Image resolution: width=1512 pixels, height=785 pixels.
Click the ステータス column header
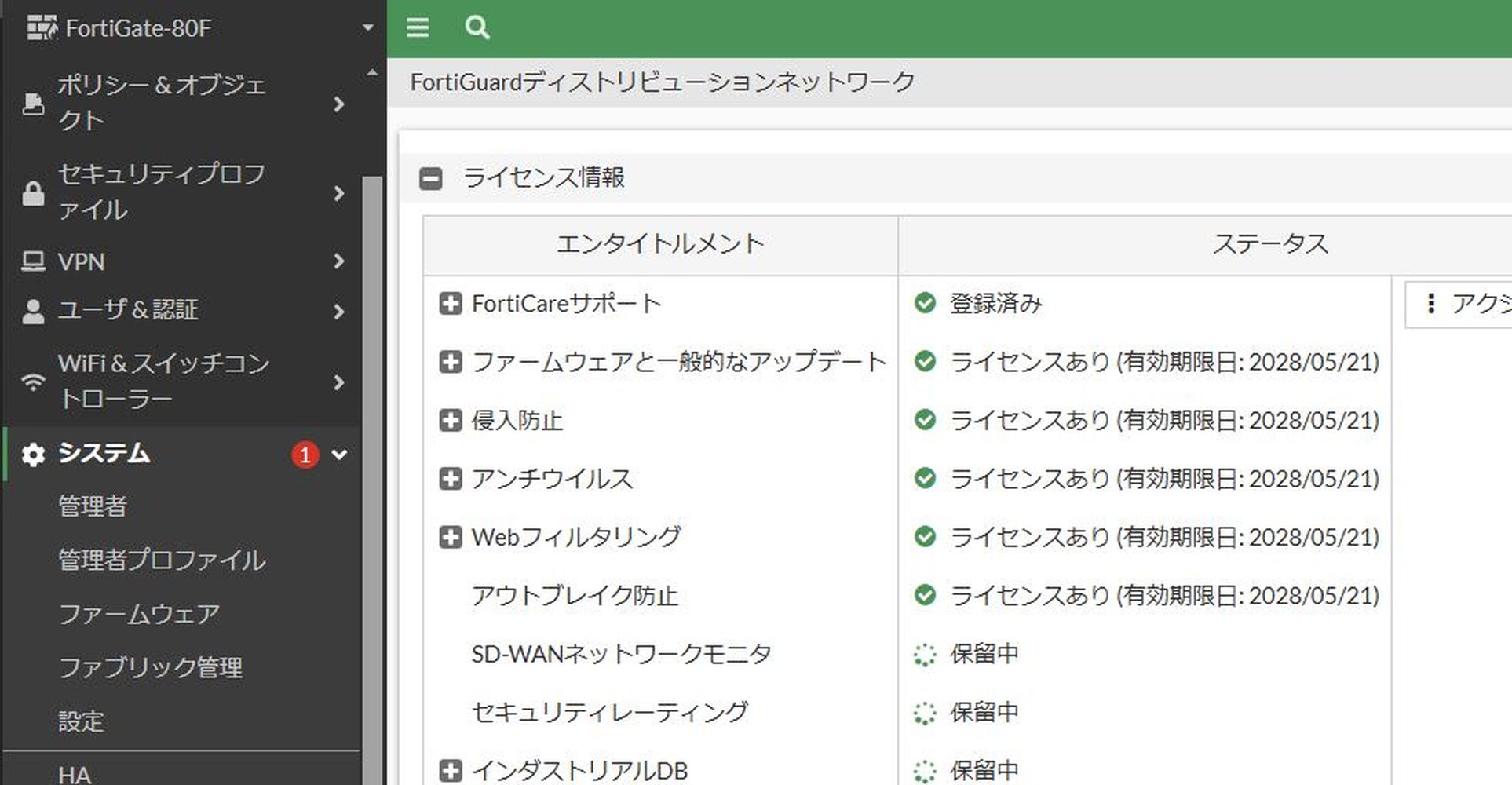click(x=1270, y=245)
